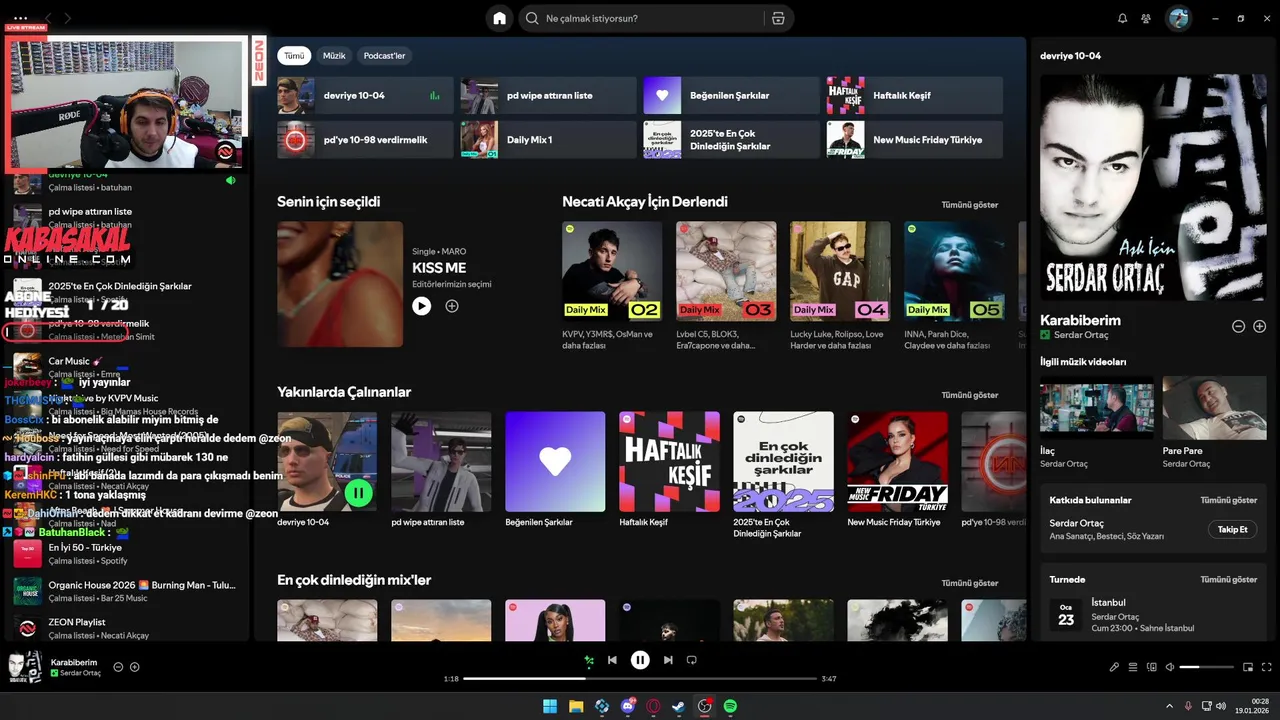Screen dimensions: 1280x720
Task: Mute Spotify with the speaker icon
Action: (x=1170, y=667)
